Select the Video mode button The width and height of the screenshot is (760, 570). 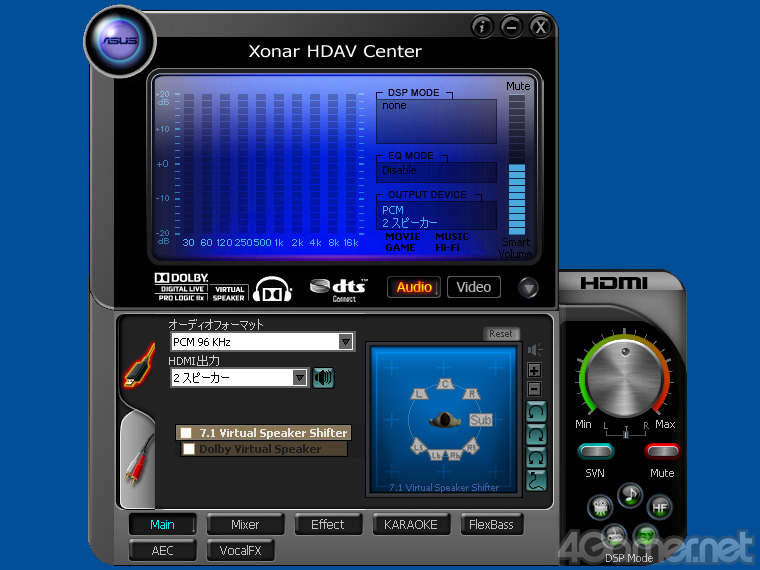click(x=474, y=287)
